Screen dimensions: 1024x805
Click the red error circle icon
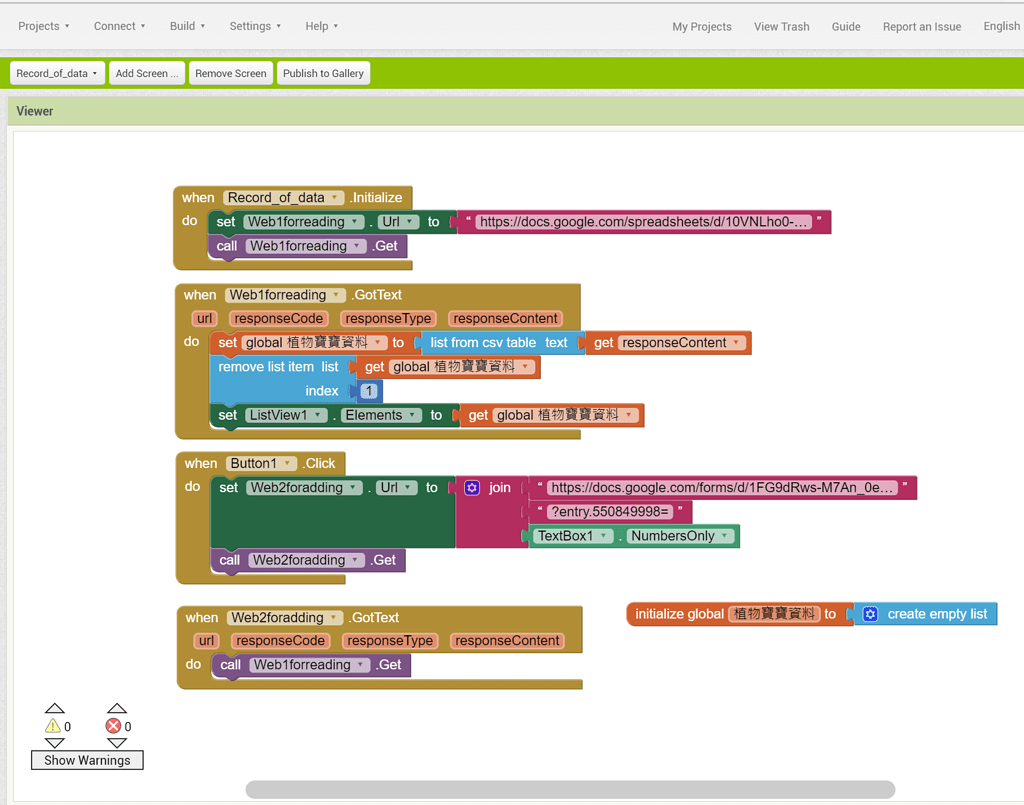pyautogui.click(x=113, y=726)
